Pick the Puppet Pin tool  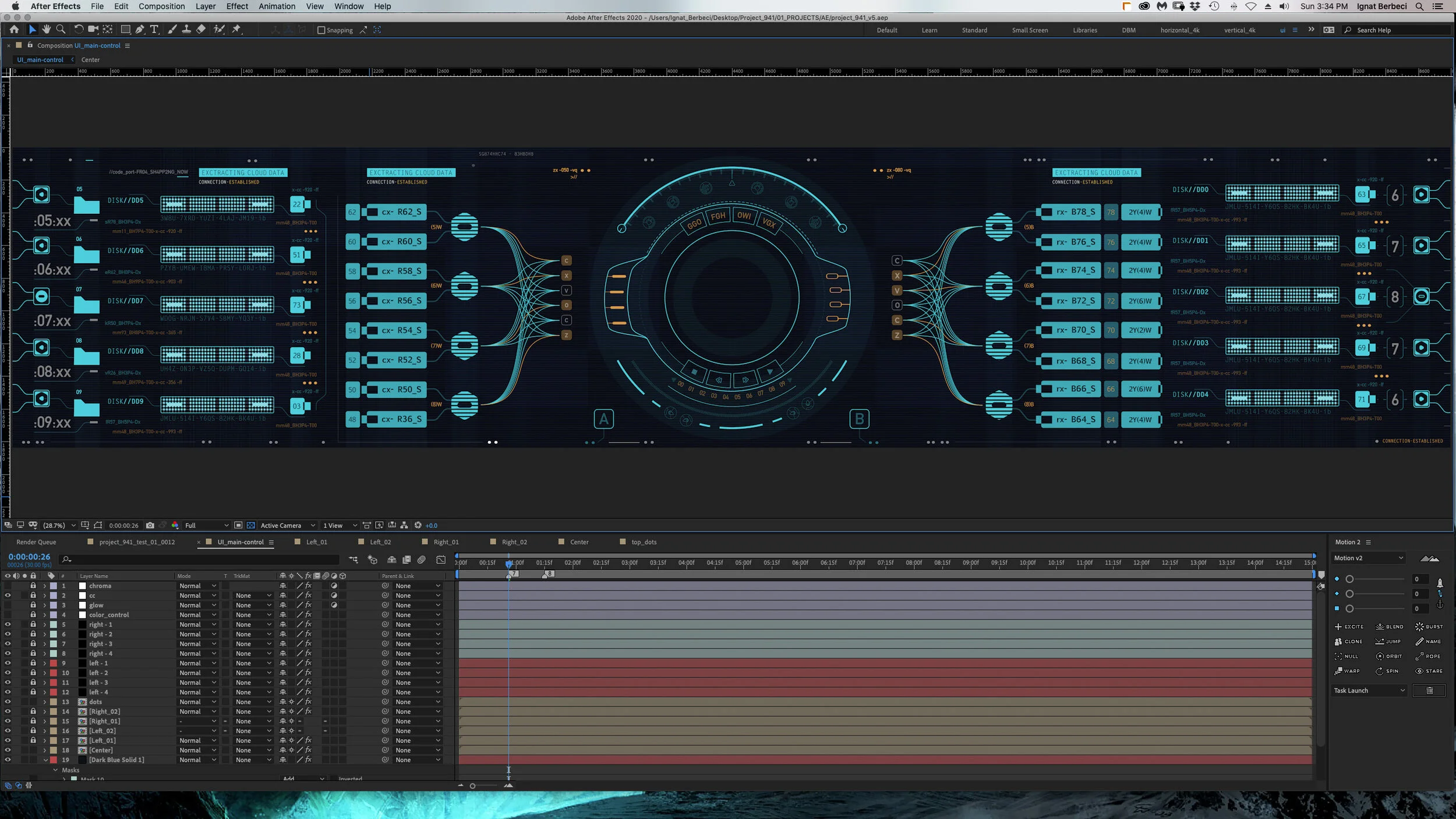click(236, 30)
